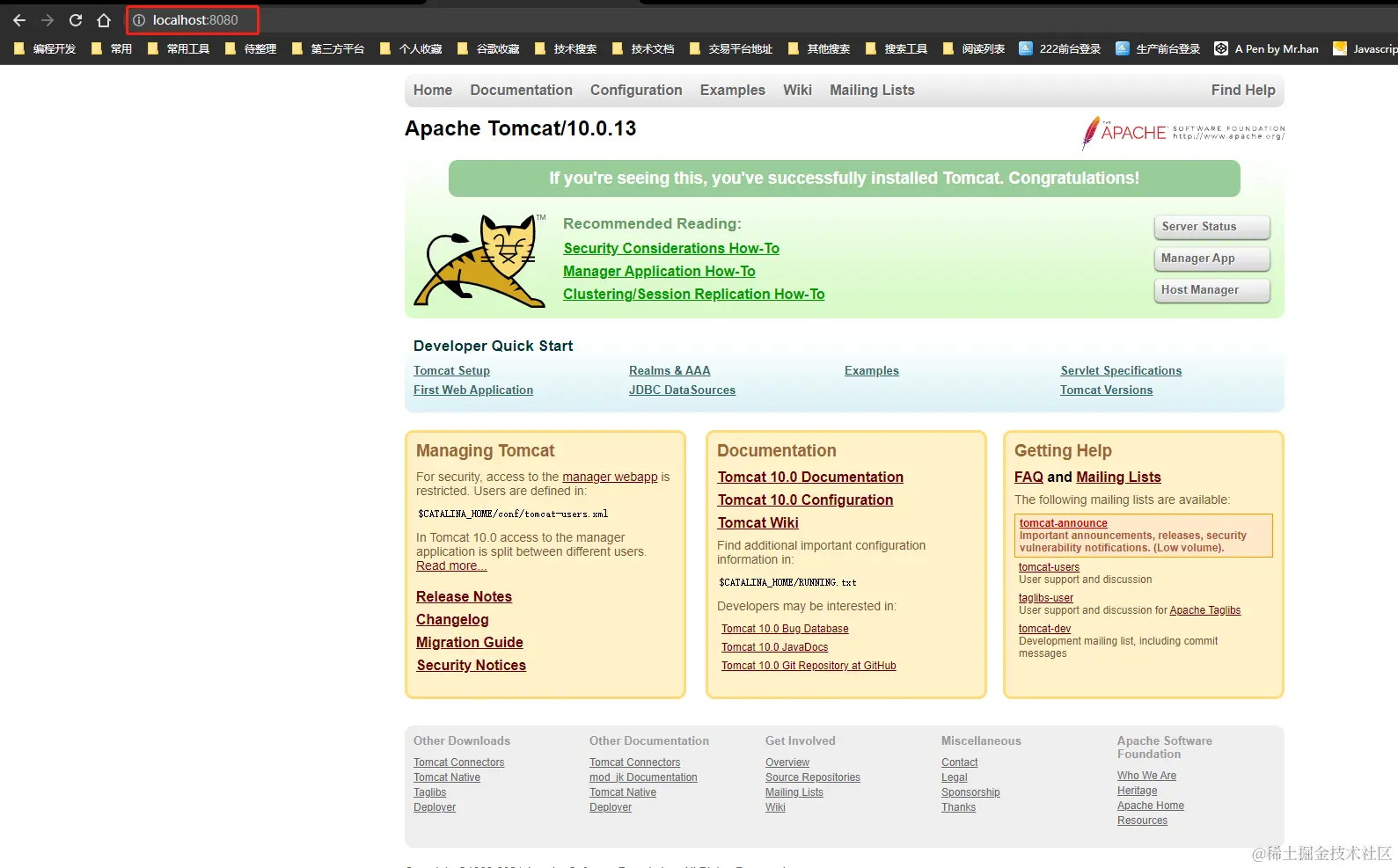
Task: Open Tomcat 10.0 Git Repository at GitHub
Action: [809, 666]
